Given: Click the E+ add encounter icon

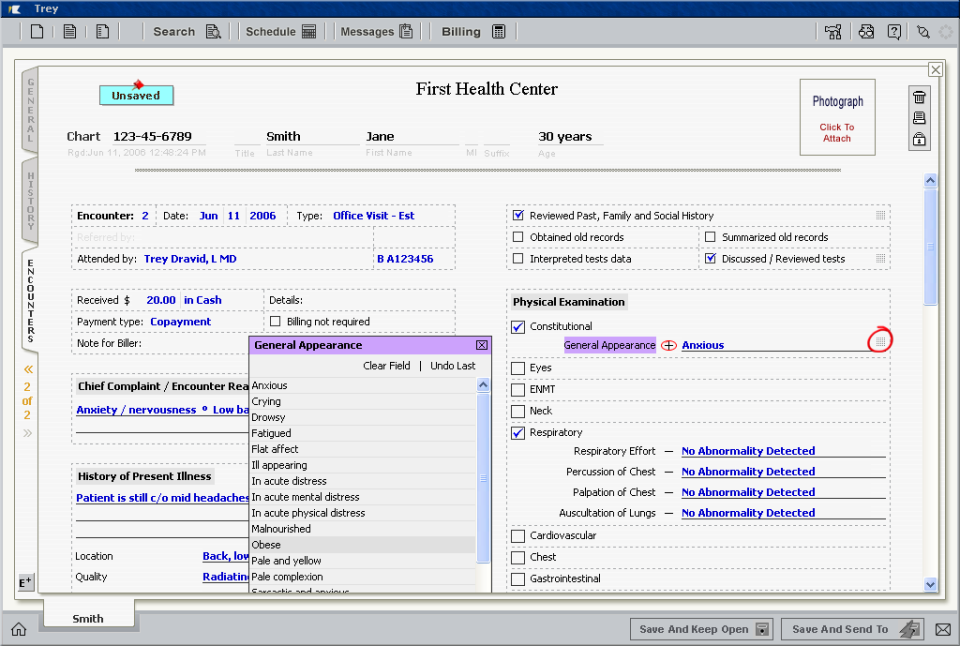Looking at the screenshot, I should pyautogui.click(x=25, y=582).
